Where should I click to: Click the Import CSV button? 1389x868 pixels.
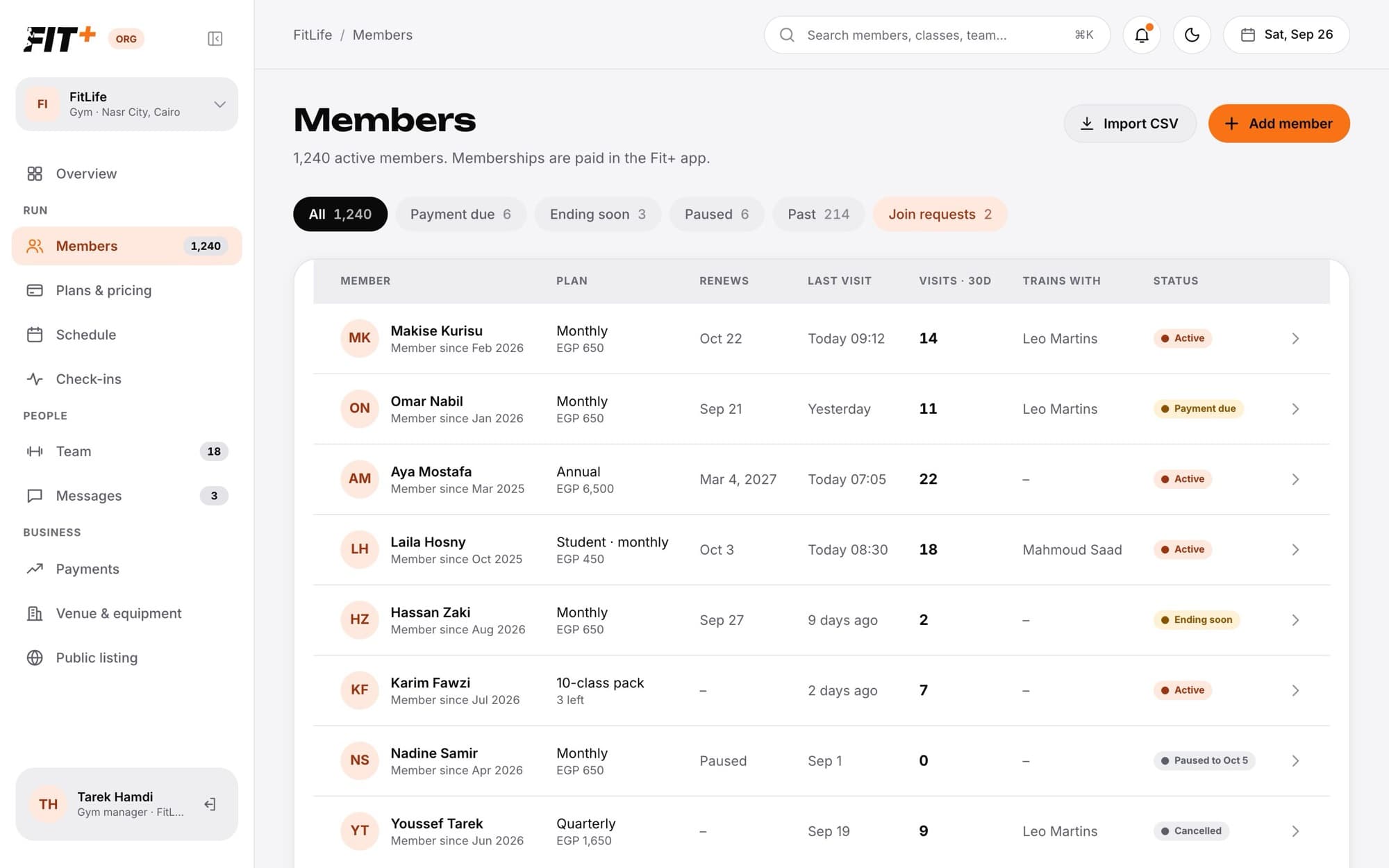pos(1130,124)
